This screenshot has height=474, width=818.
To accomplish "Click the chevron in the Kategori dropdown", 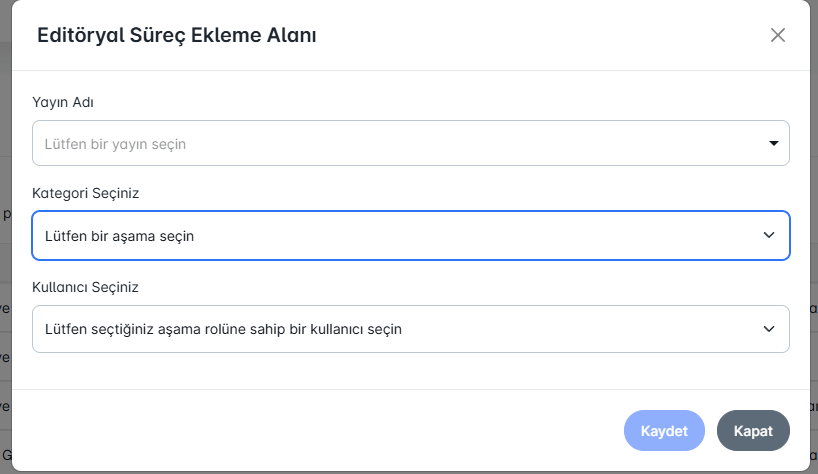I will pyautogui.click(x=769, y=235).
